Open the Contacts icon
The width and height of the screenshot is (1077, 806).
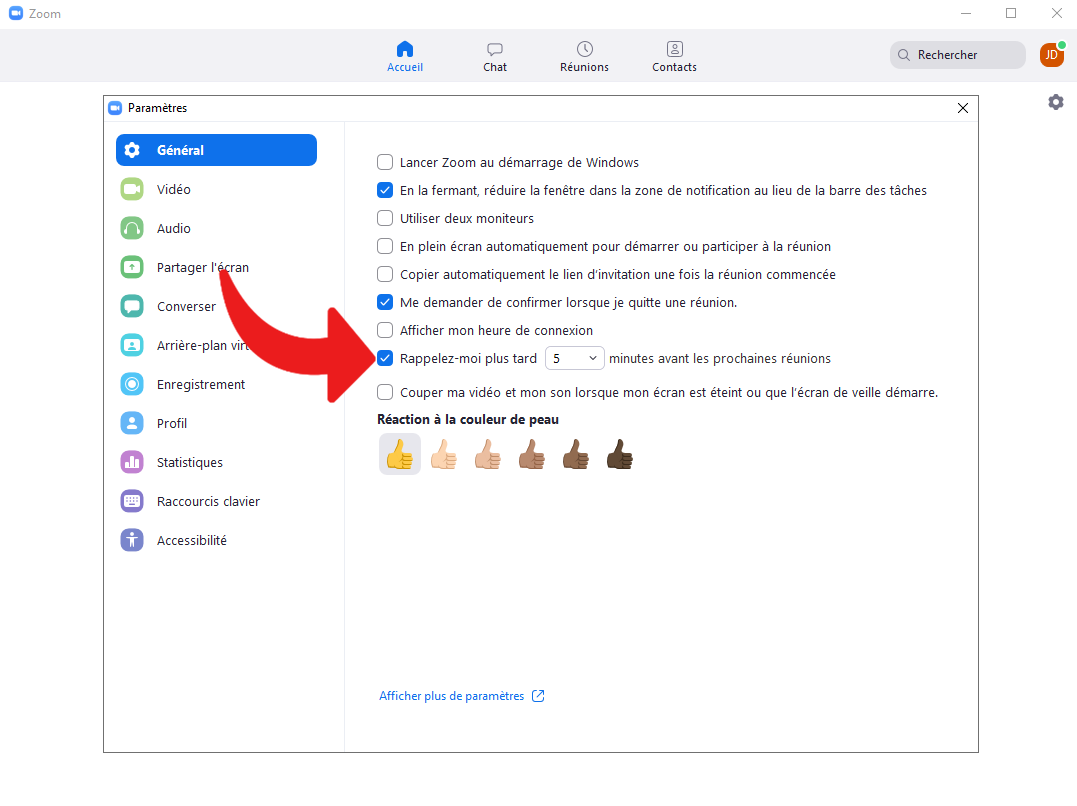tap(674, 49)
